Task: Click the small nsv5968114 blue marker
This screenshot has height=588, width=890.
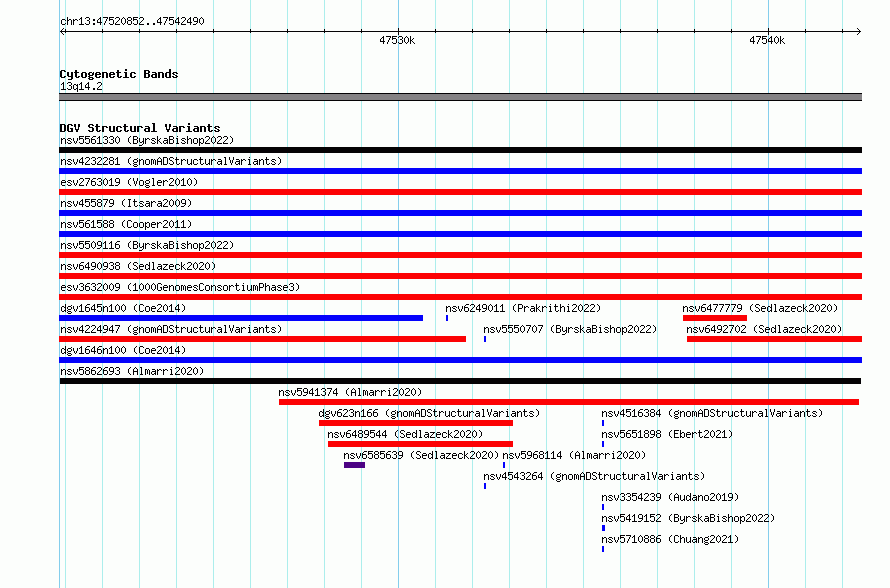Action: point(504,465)
